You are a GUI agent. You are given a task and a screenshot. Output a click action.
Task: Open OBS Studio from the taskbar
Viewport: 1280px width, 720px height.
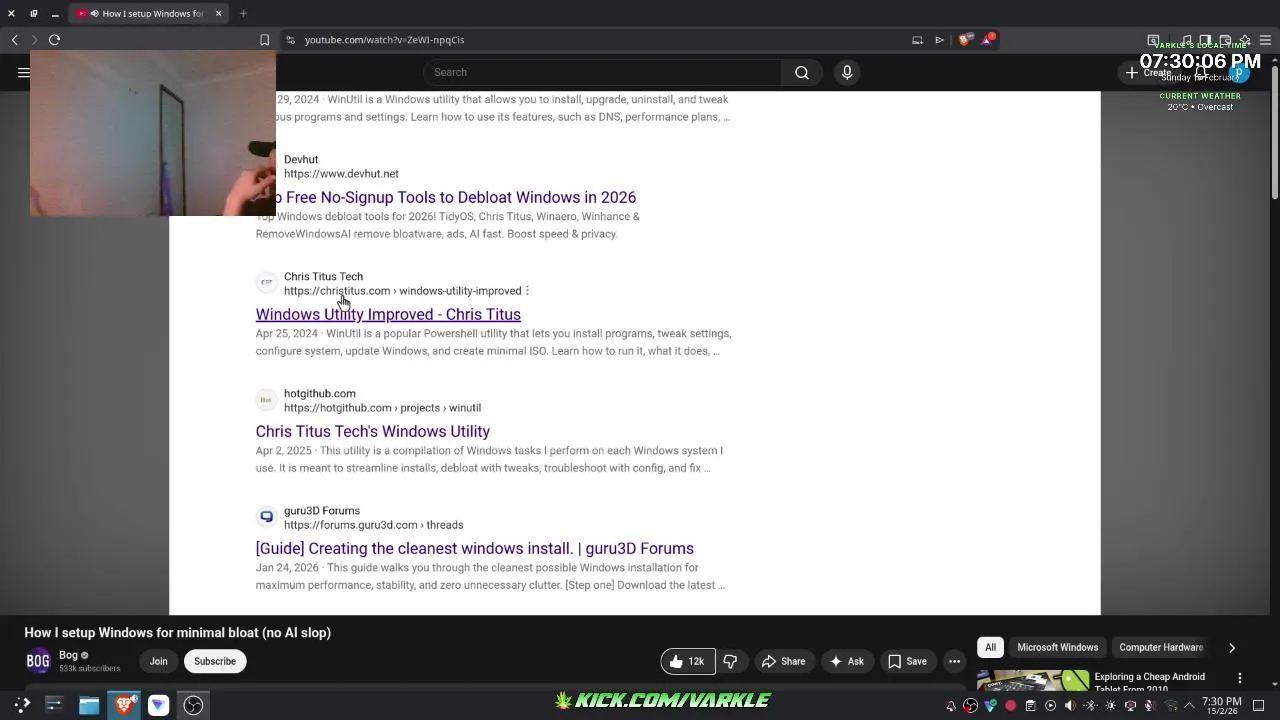point(193,705)
